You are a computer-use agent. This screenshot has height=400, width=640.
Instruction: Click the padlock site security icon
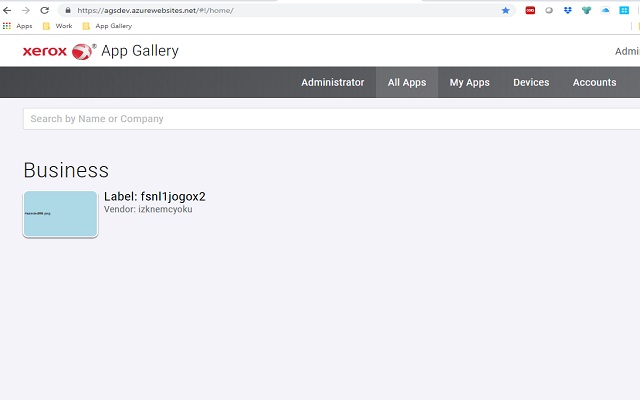coord(68,10)
